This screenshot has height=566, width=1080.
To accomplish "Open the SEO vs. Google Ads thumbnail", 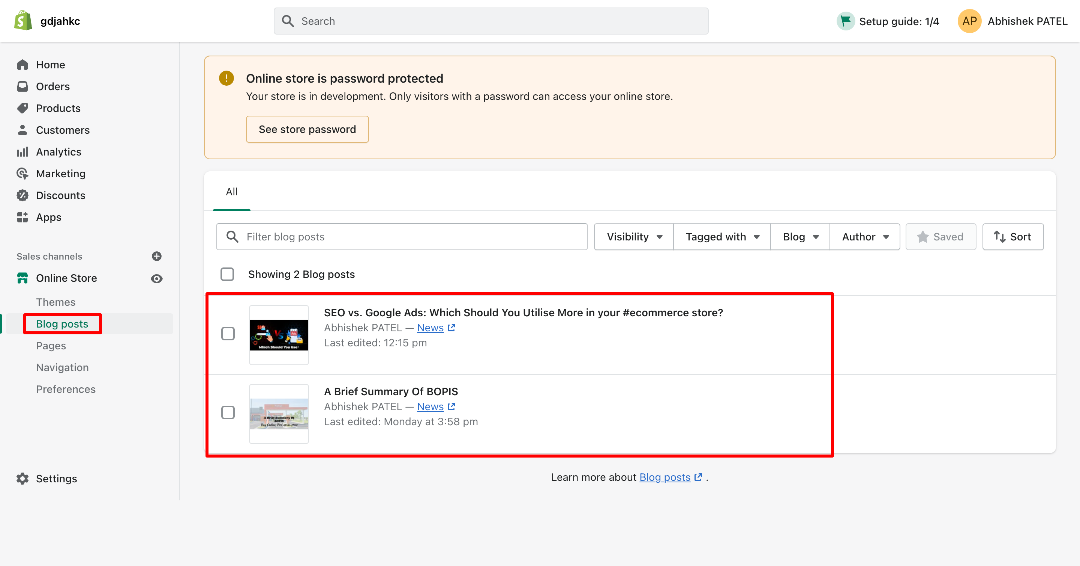I will point(279,335).
